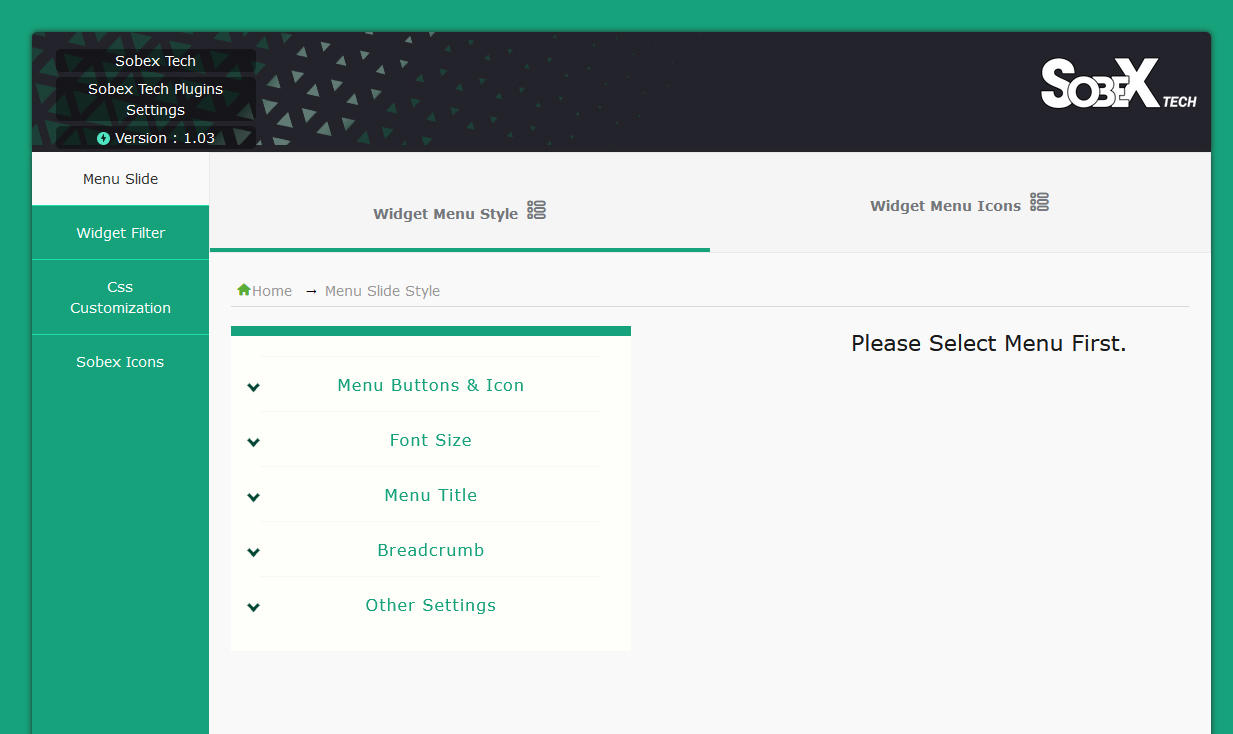
Task: Click the version lightning bolt icon
Action: (x=103, y=138)
